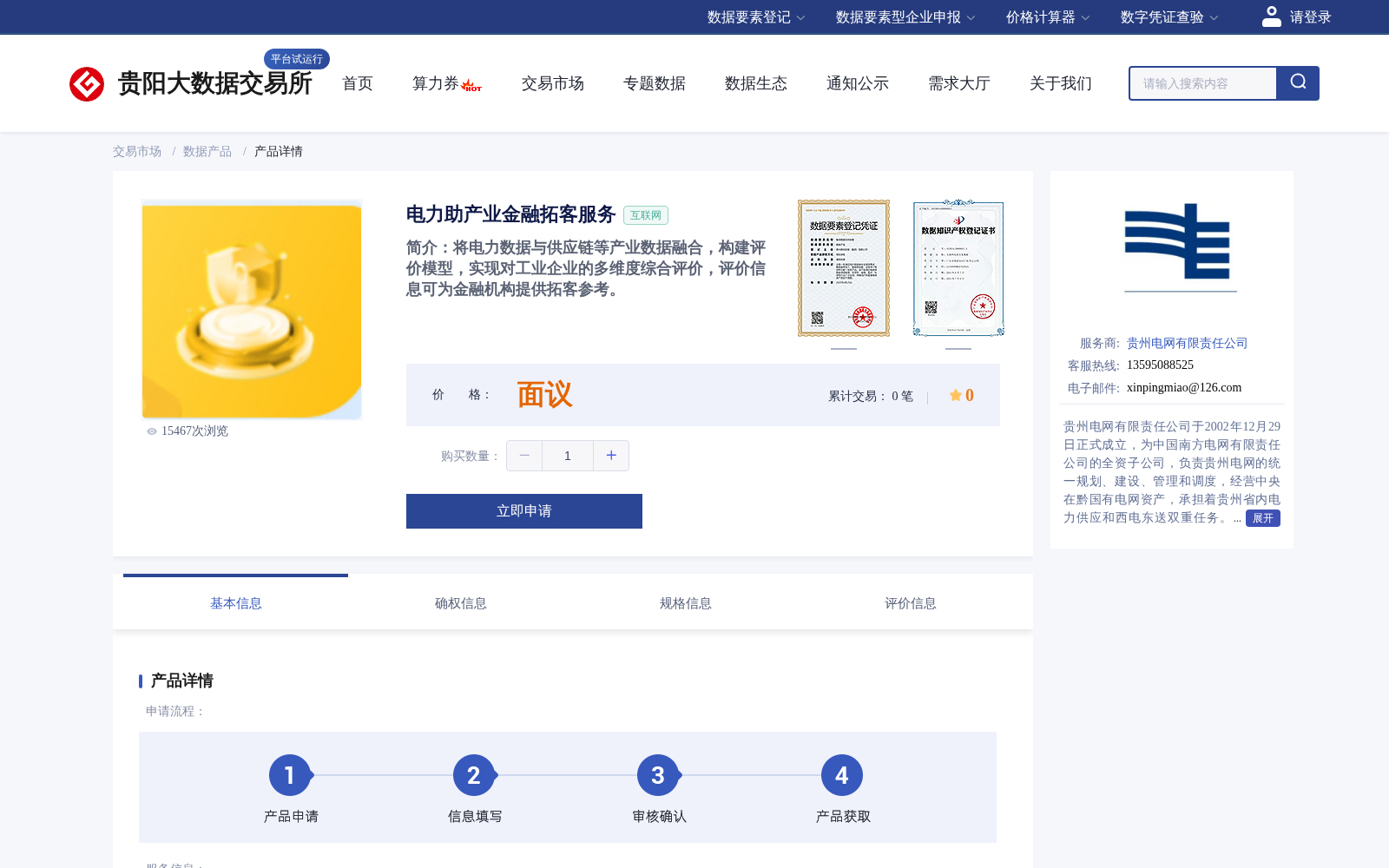Click the HOT flame badge beside 算力券
The image size is (1389, 868).
[x=471, y=85]
